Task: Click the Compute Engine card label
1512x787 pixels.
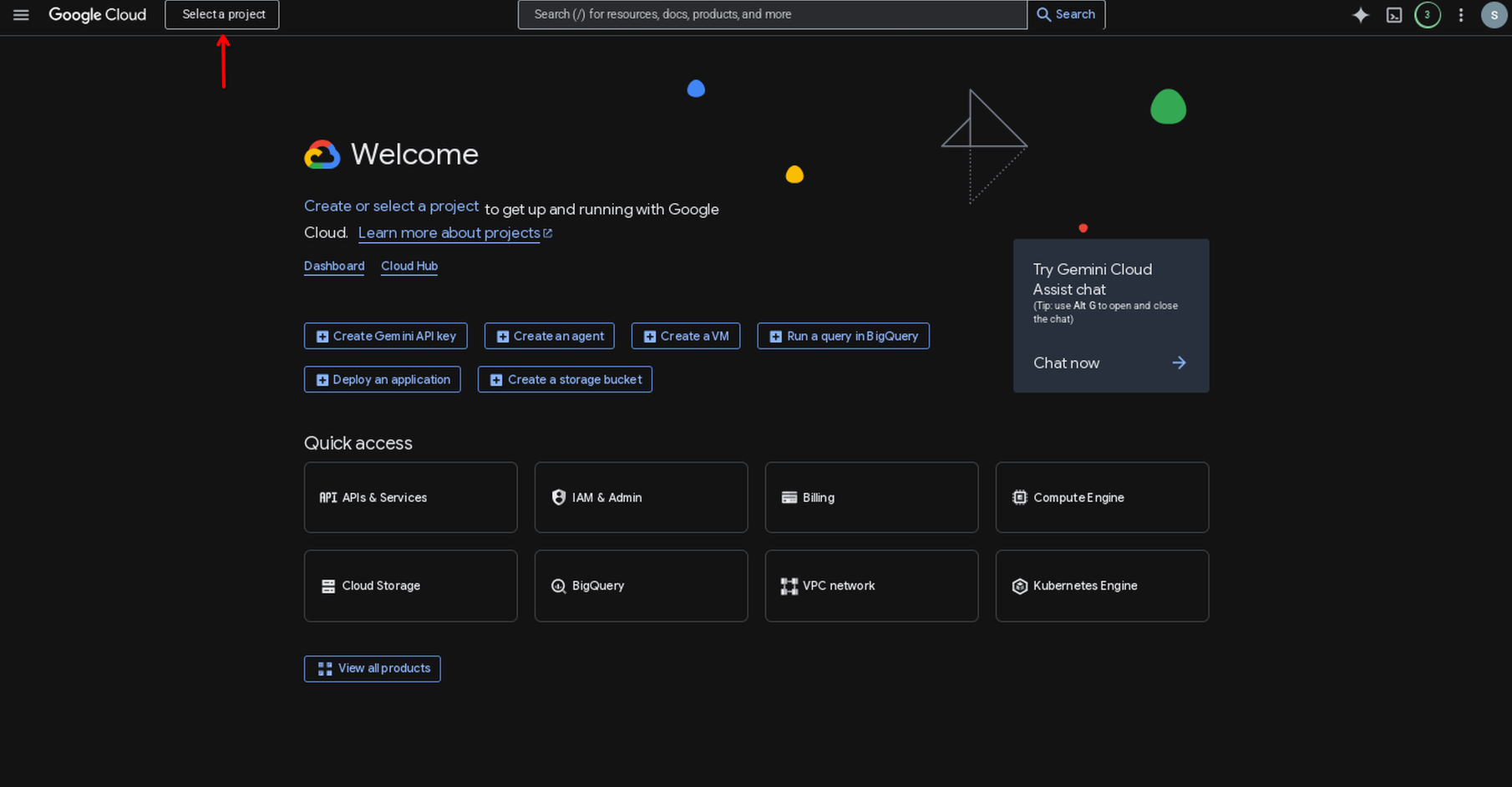Action: click(x=1078, y=497)
